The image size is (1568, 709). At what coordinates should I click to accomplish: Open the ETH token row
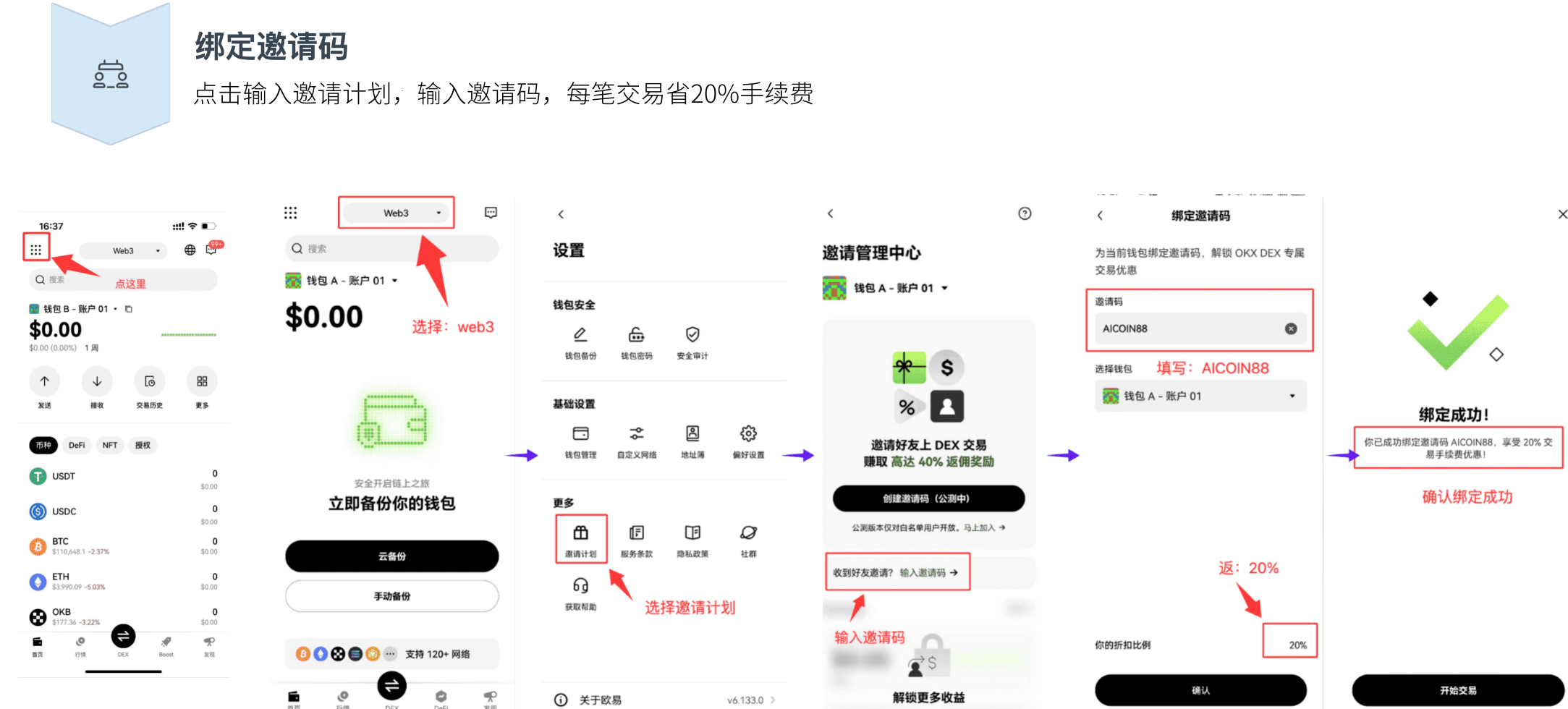click(x=123, y=582)
